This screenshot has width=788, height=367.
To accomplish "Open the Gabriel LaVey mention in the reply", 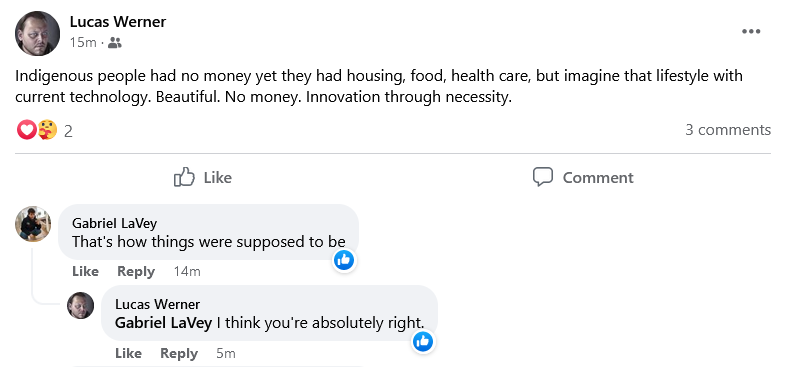I will tap(163, 323).
